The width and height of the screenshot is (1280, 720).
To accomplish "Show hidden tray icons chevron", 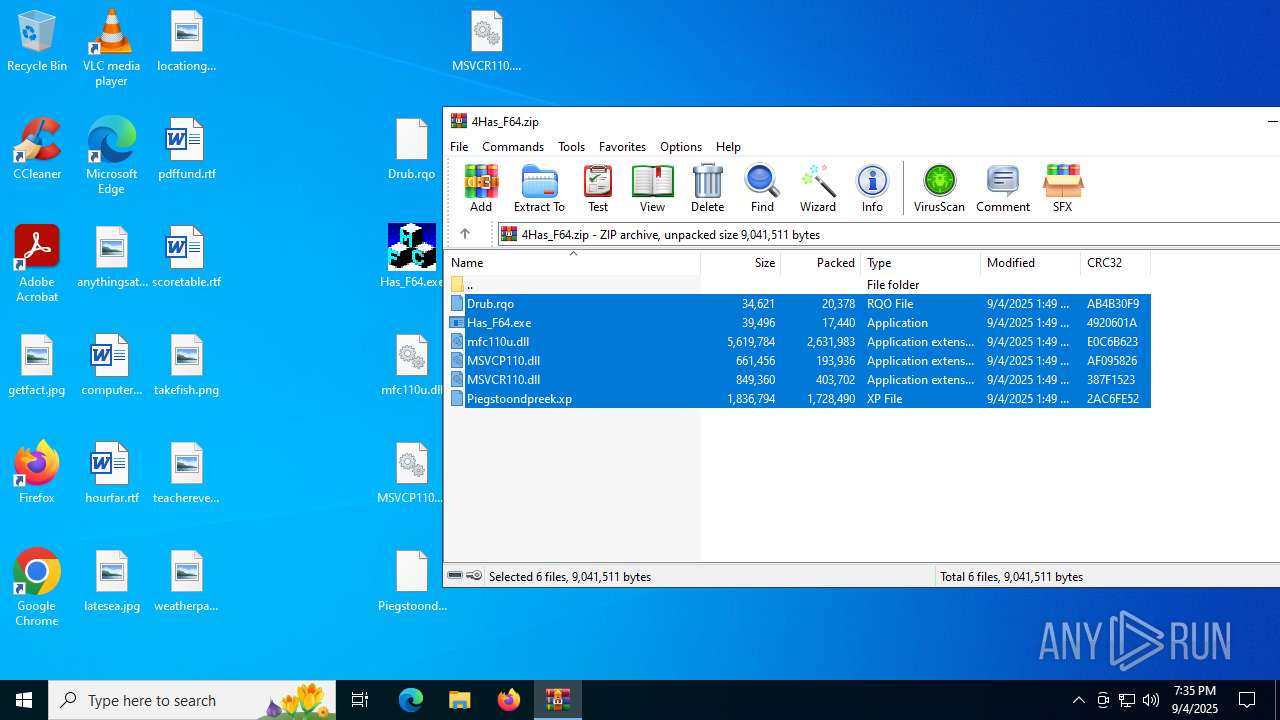I will (1078, 700).
